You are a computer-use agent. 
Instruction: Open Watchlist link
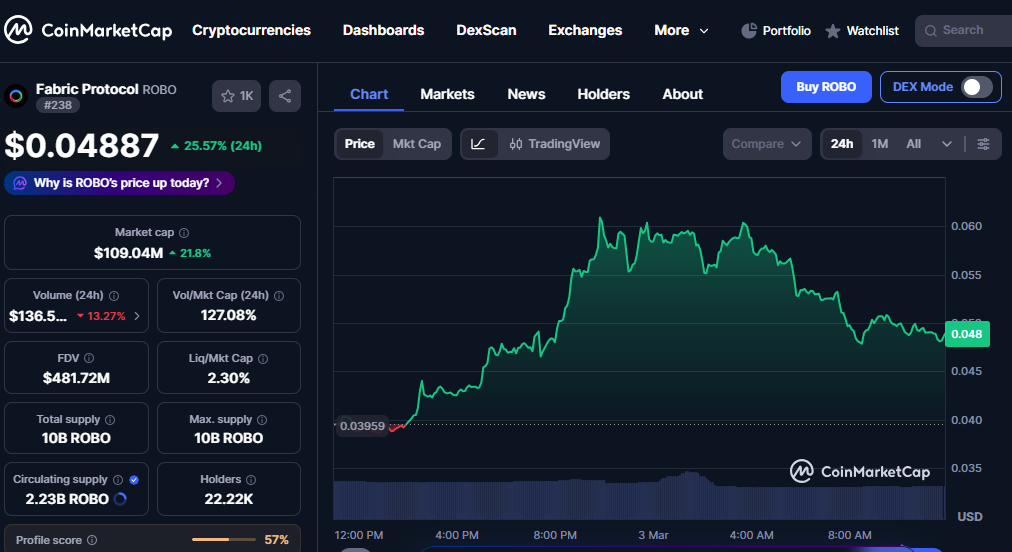pyautogui.click(x=862, y=31)
